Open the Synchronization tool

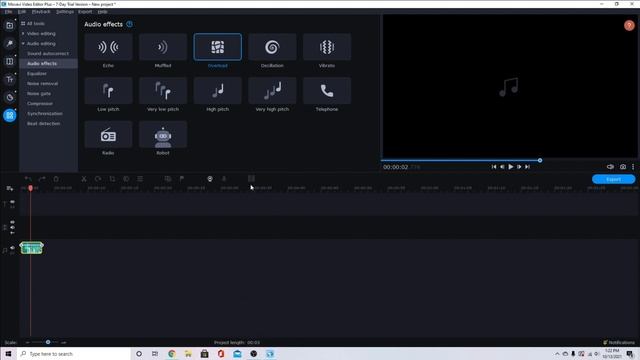(x=45, y=113)
